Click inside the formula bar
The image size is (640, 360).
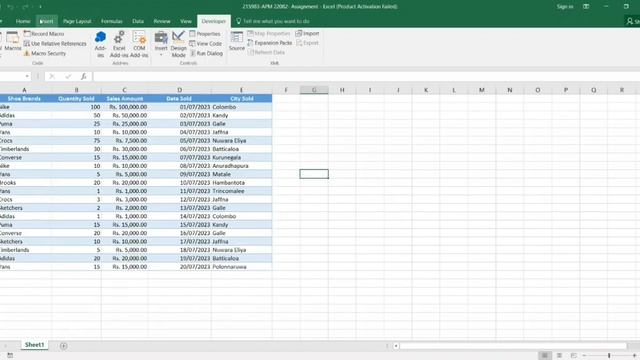pyautogui.click(x=366, y=76)
